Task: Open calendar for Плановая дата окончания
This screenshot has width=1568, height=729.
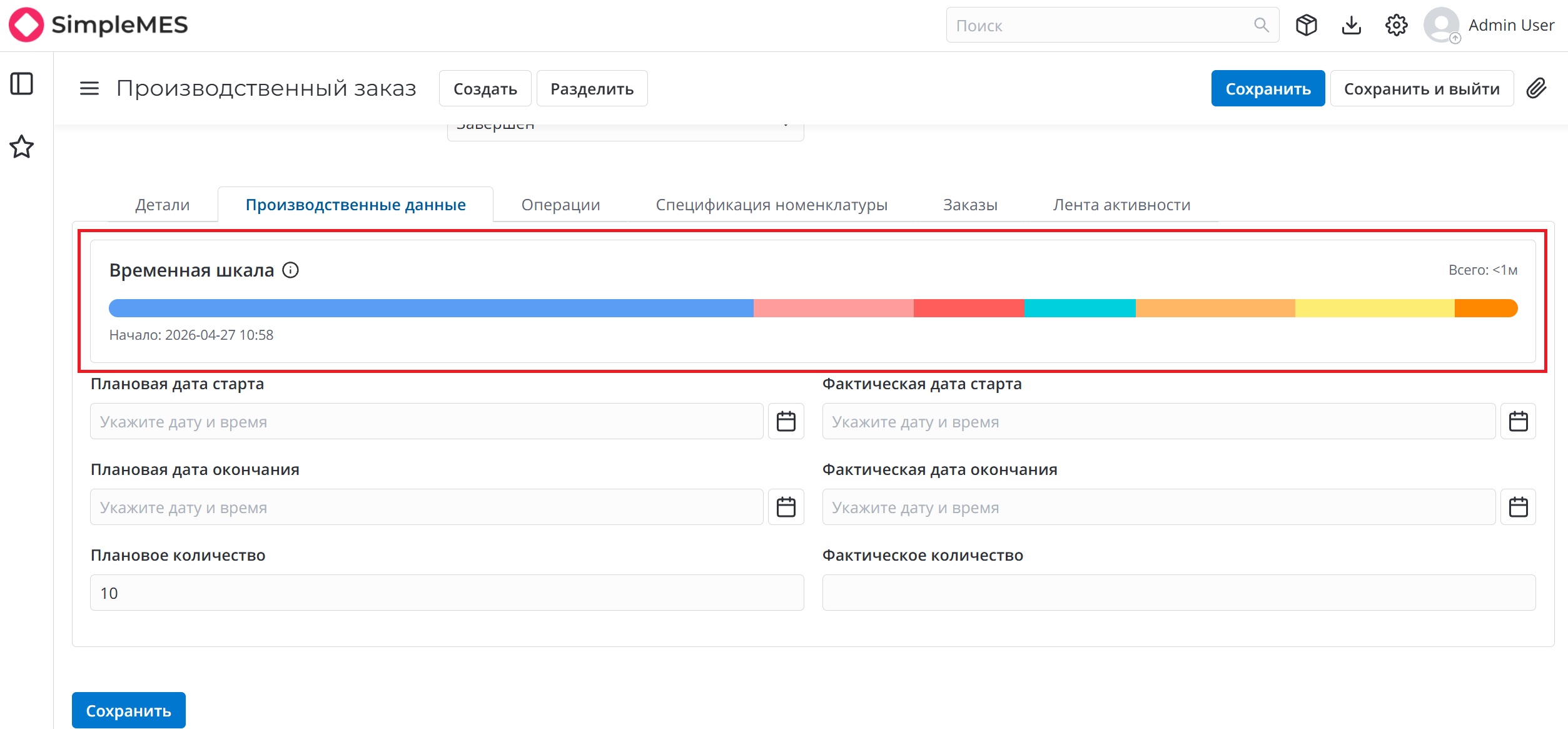Action: [786, 507]
